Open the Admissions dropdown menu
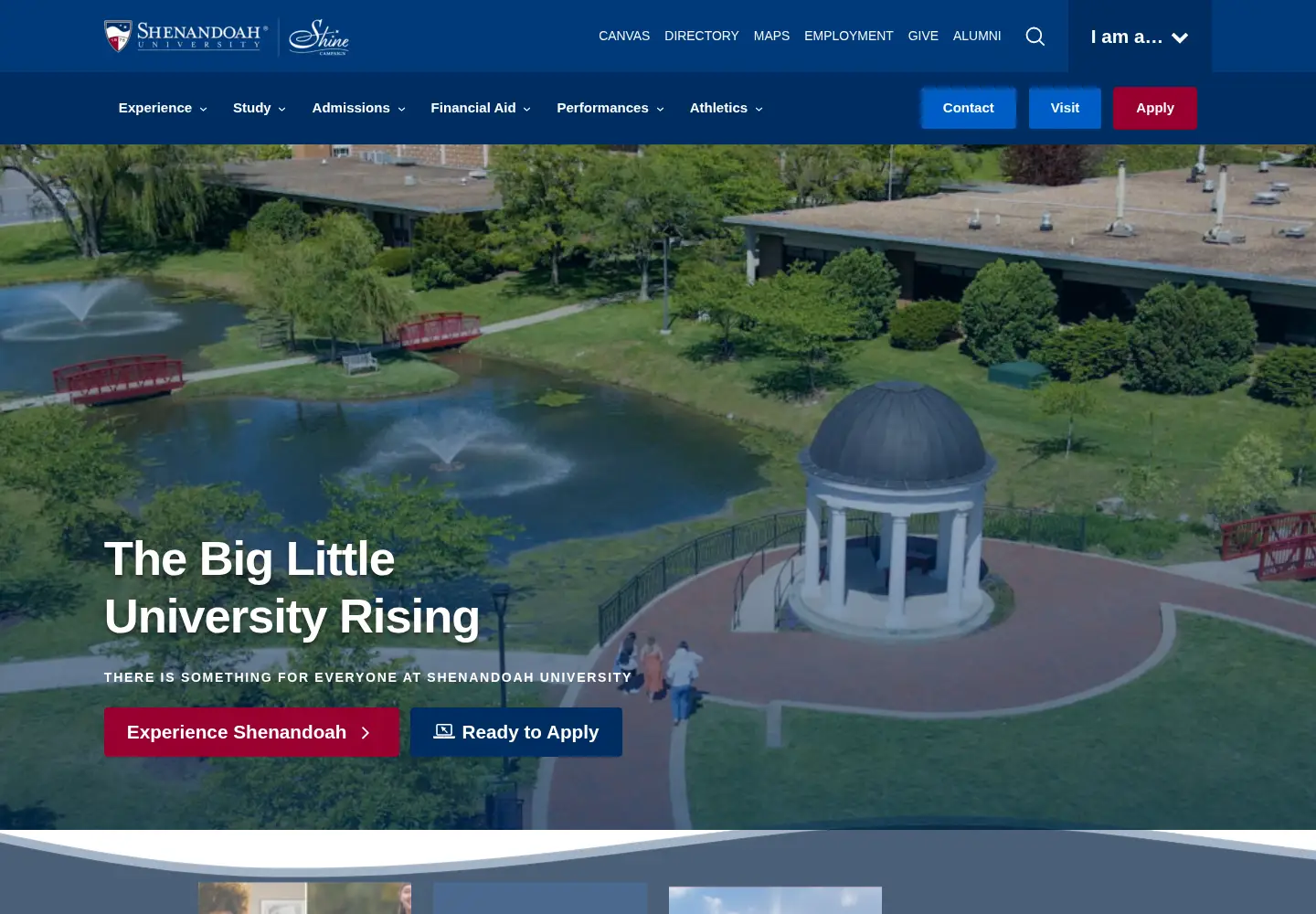 [358, 108]
